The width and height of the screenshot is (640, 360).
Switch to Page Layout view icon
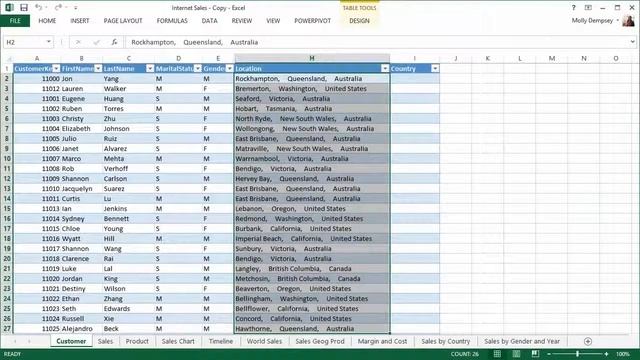[x=516, y=354]
